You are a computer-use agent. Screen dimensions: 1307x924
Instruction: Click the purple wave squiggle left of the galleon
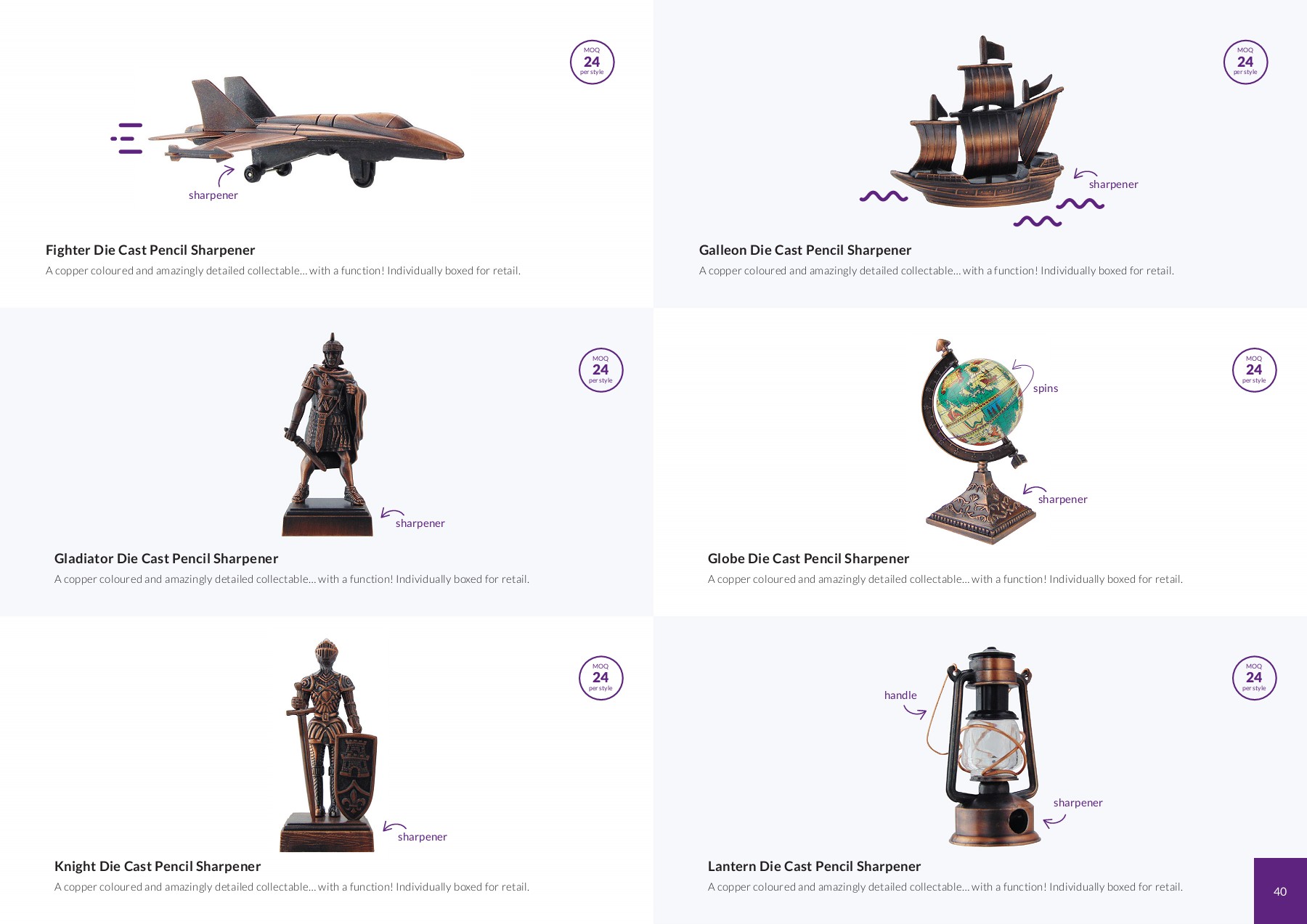click(884, 196)
